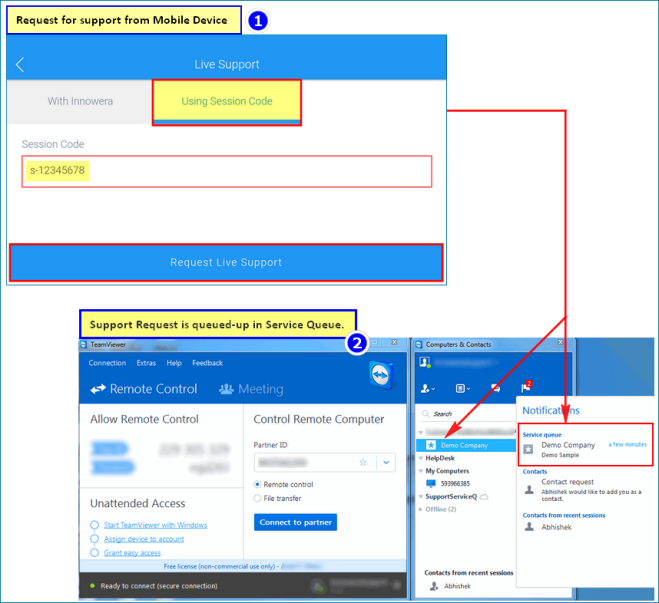Click the circle next to Assign device to account
The height and width of the screenshot is (603, 659).
pos(95,539)
